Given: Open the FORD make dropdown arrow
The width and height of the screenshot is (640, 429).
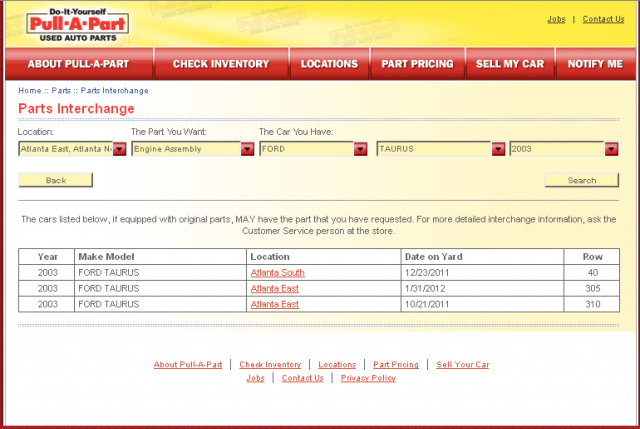Looking at the screenshot, I should [x=360, y=149].
